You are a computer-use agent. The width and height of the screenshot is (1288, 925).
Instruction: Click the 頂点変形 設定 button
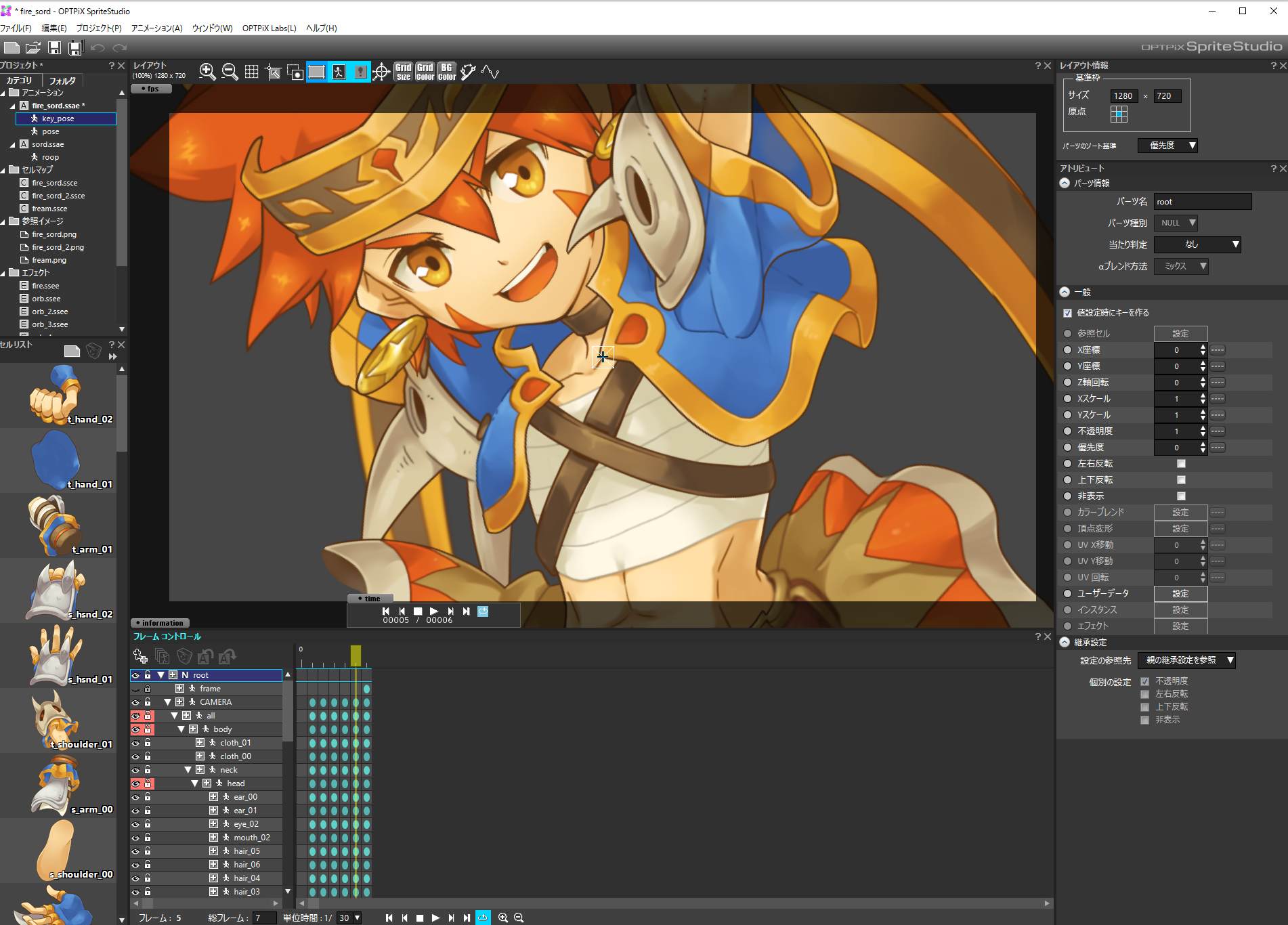tap(1180, 529)
